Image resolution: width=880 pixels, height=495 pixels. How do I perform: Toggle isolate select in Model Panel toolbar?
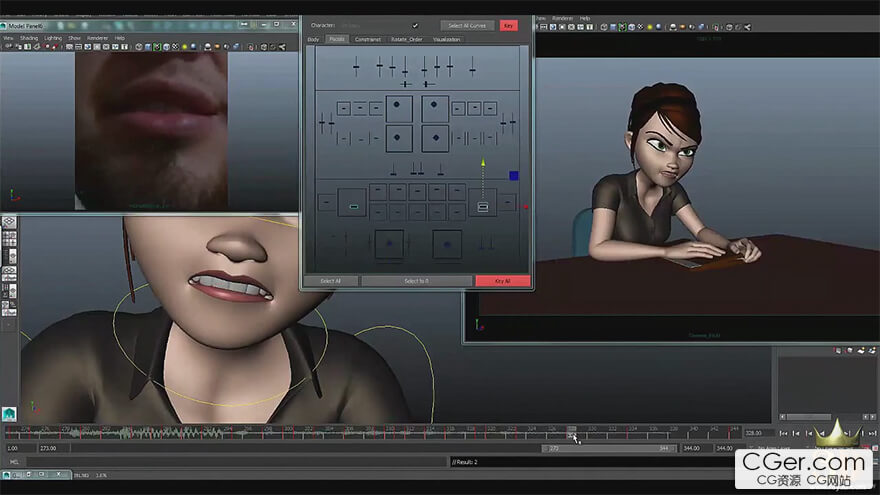(251, 47)
